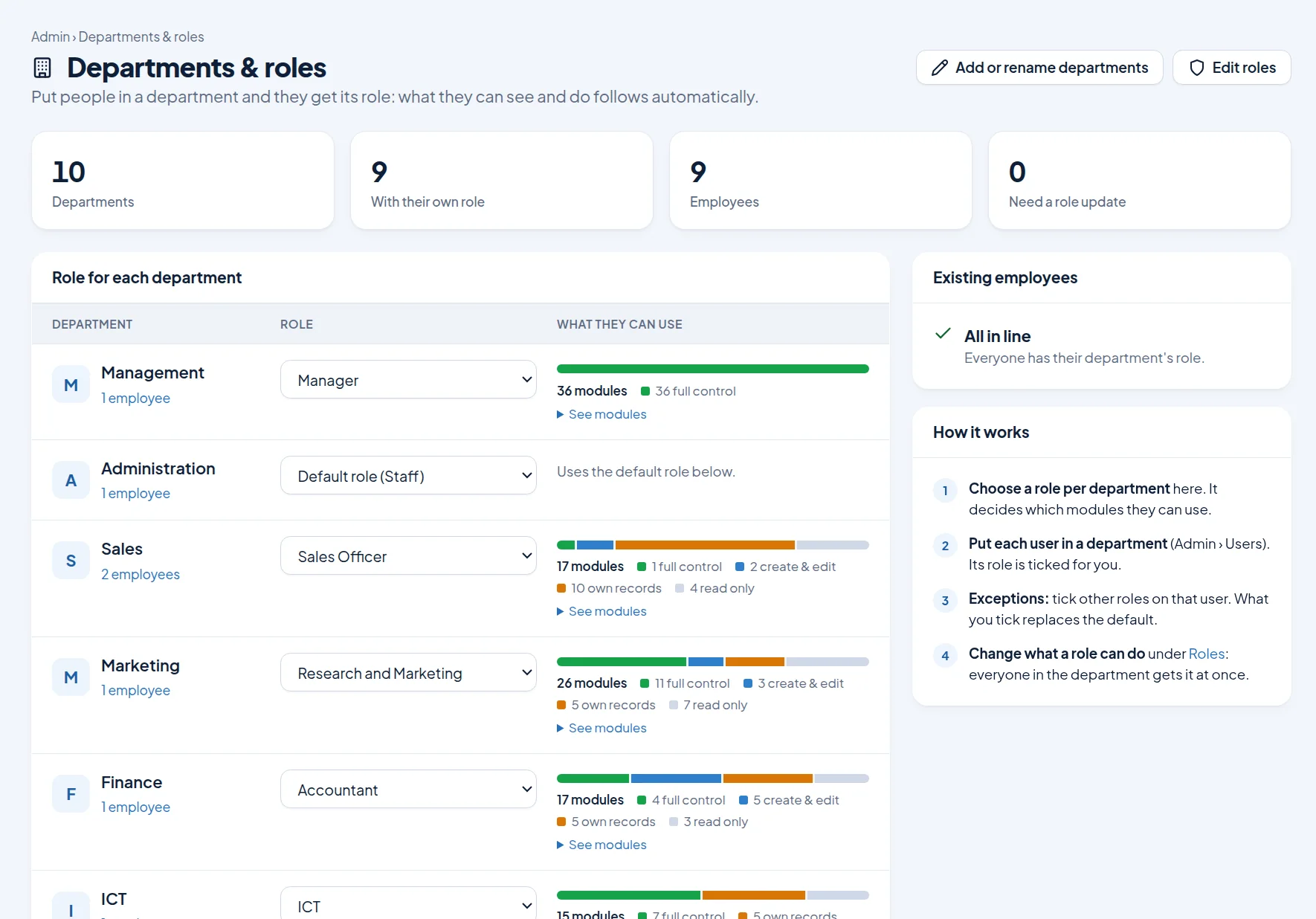Image resolution: width=1316 pixels, height=919 pixels.
Task: Expand See modules for Finance row
Action: pyautogui.click(x=601, y=845)
